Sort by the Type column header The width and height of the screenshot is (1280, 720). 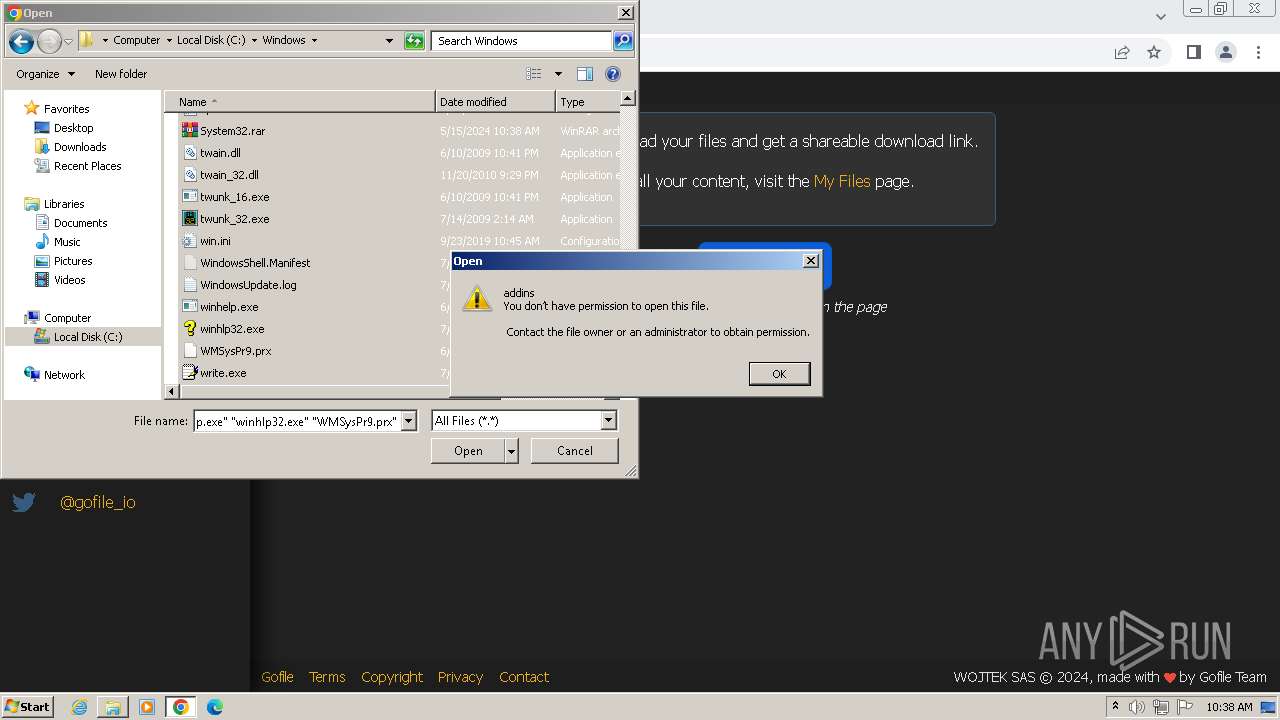(x=588, y=102)
